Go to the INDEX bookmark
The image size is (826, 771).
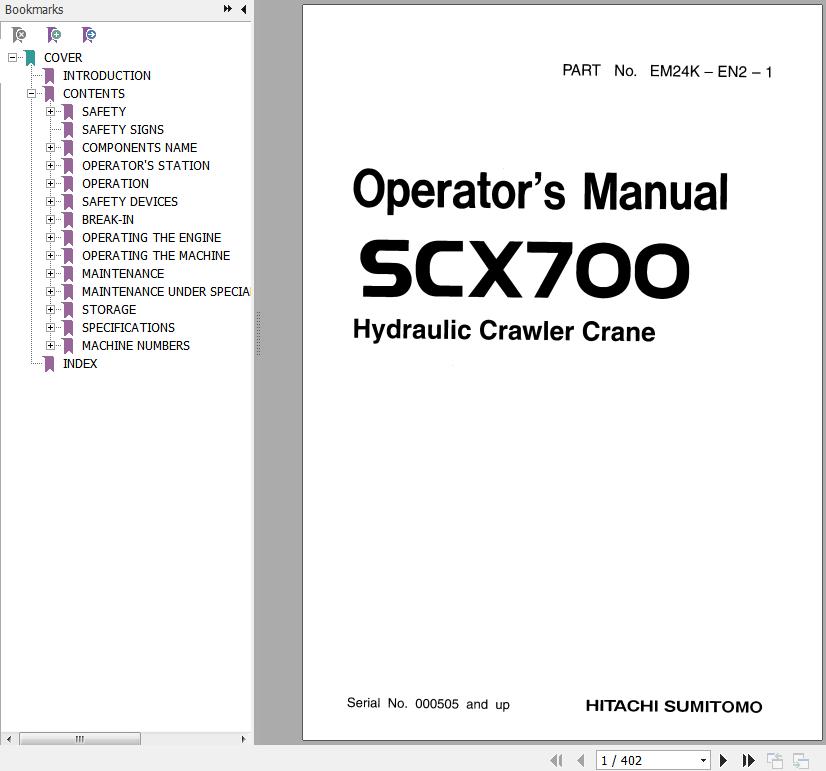coord(80,364)
